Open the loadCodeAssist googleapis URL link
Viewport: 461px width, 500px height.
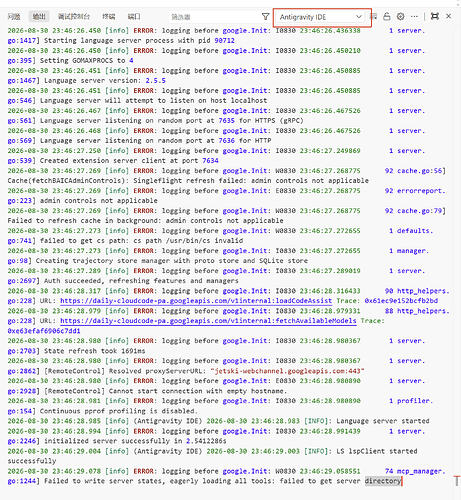tap(196, 301)
